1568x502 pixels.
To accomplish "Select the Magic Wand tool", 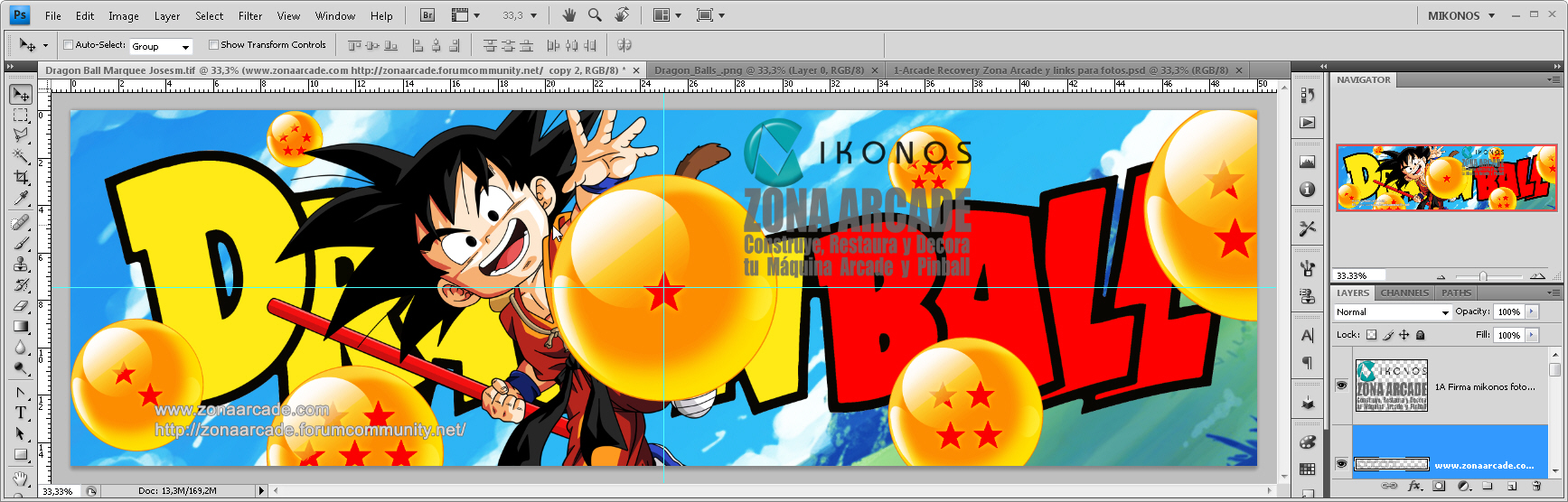I will pos(21,156).
